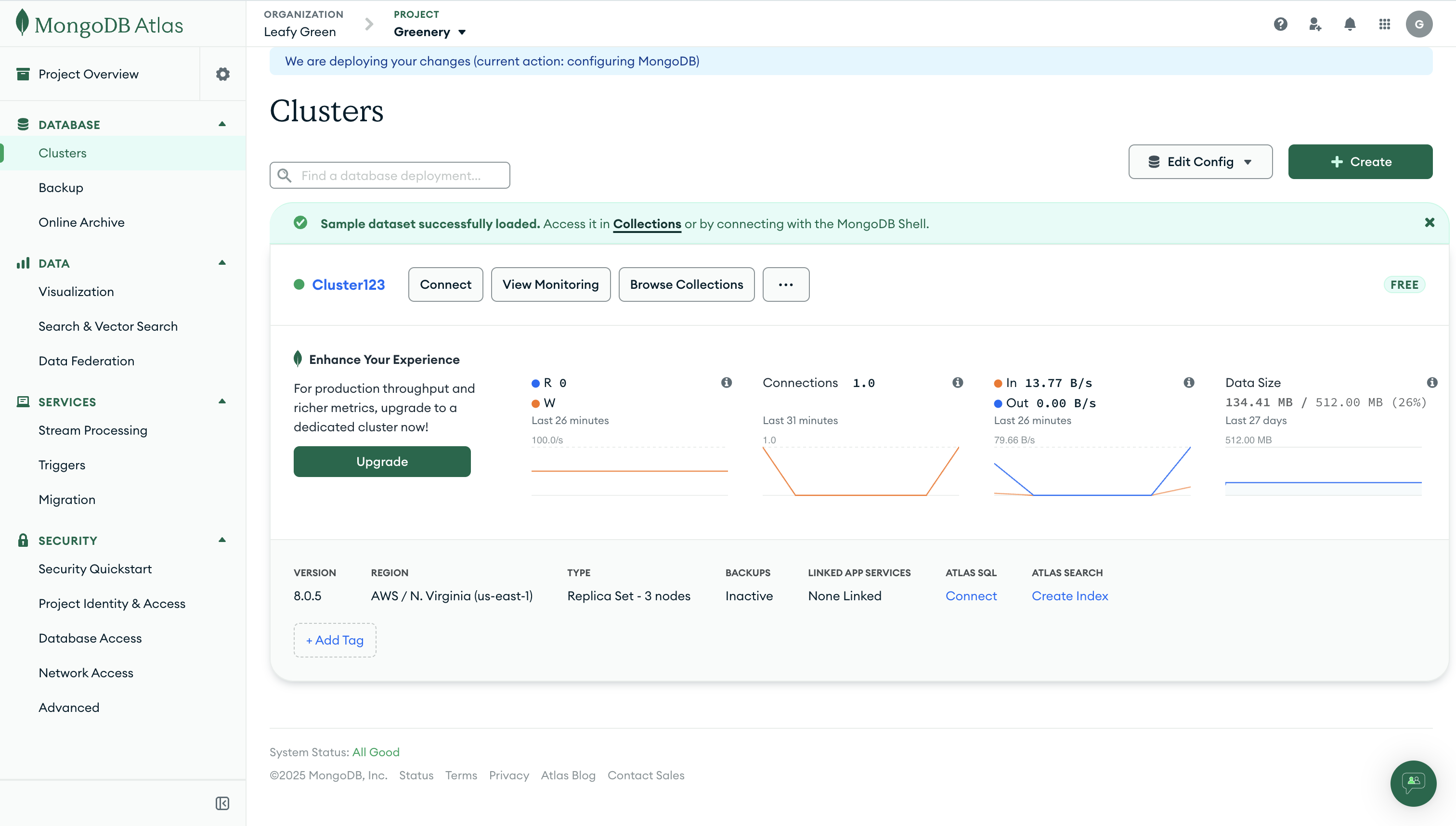Click the Upgrade button

pyautogui.click(x=382, y=462)
